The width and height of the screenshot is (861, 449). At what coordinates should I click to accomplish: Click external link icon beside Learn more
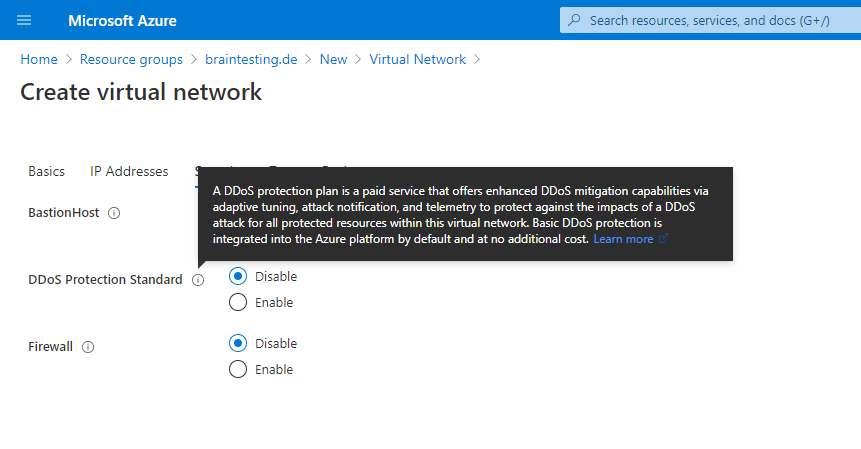coord(663,239)
